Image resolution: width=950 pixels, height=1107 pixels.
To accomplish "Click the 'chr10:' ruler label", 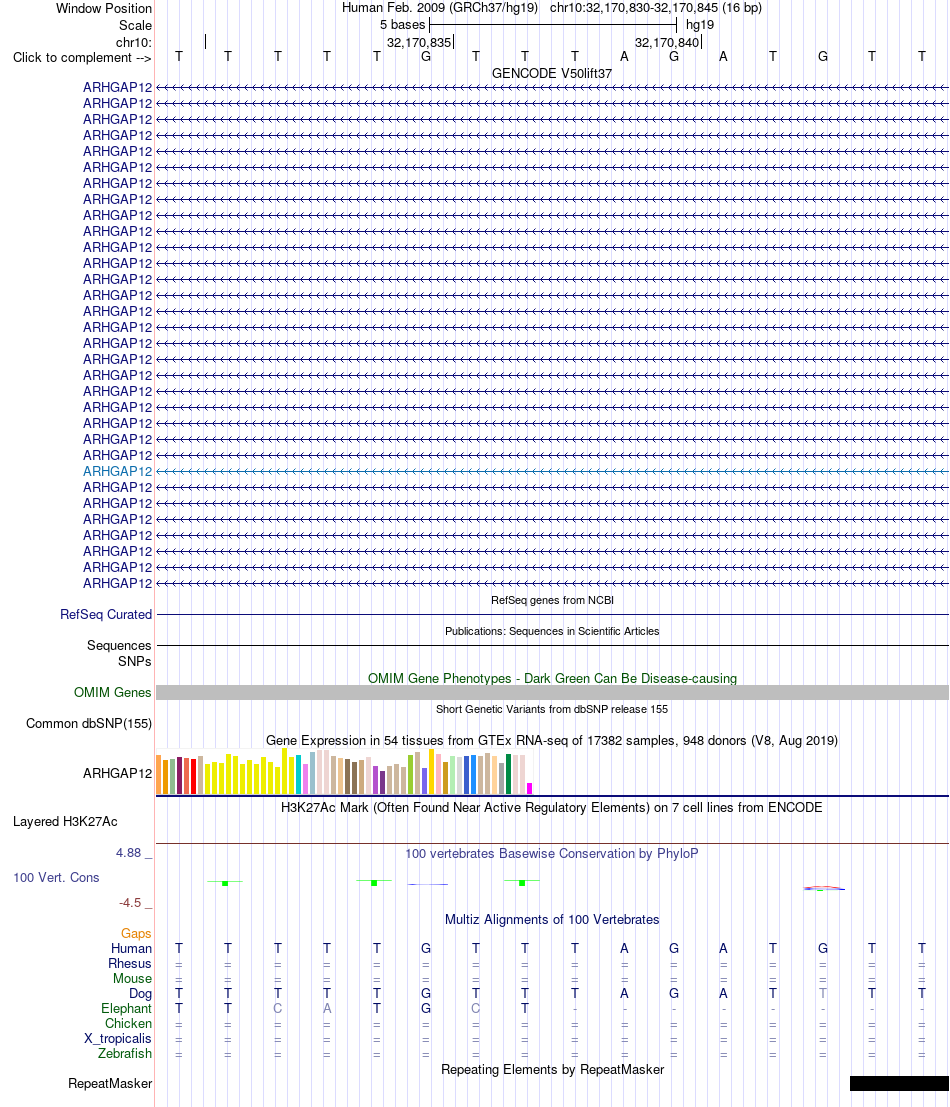I will click(133, 42).
